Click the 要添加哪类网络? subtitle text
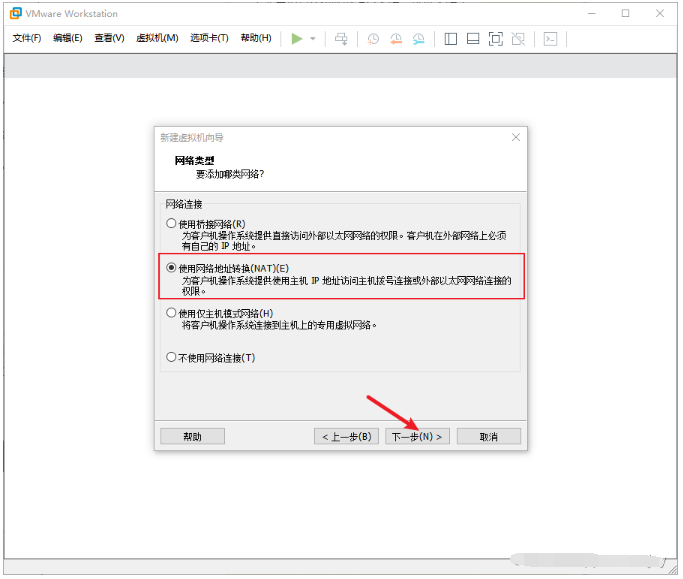683x579 pixels. coord(230,174)
